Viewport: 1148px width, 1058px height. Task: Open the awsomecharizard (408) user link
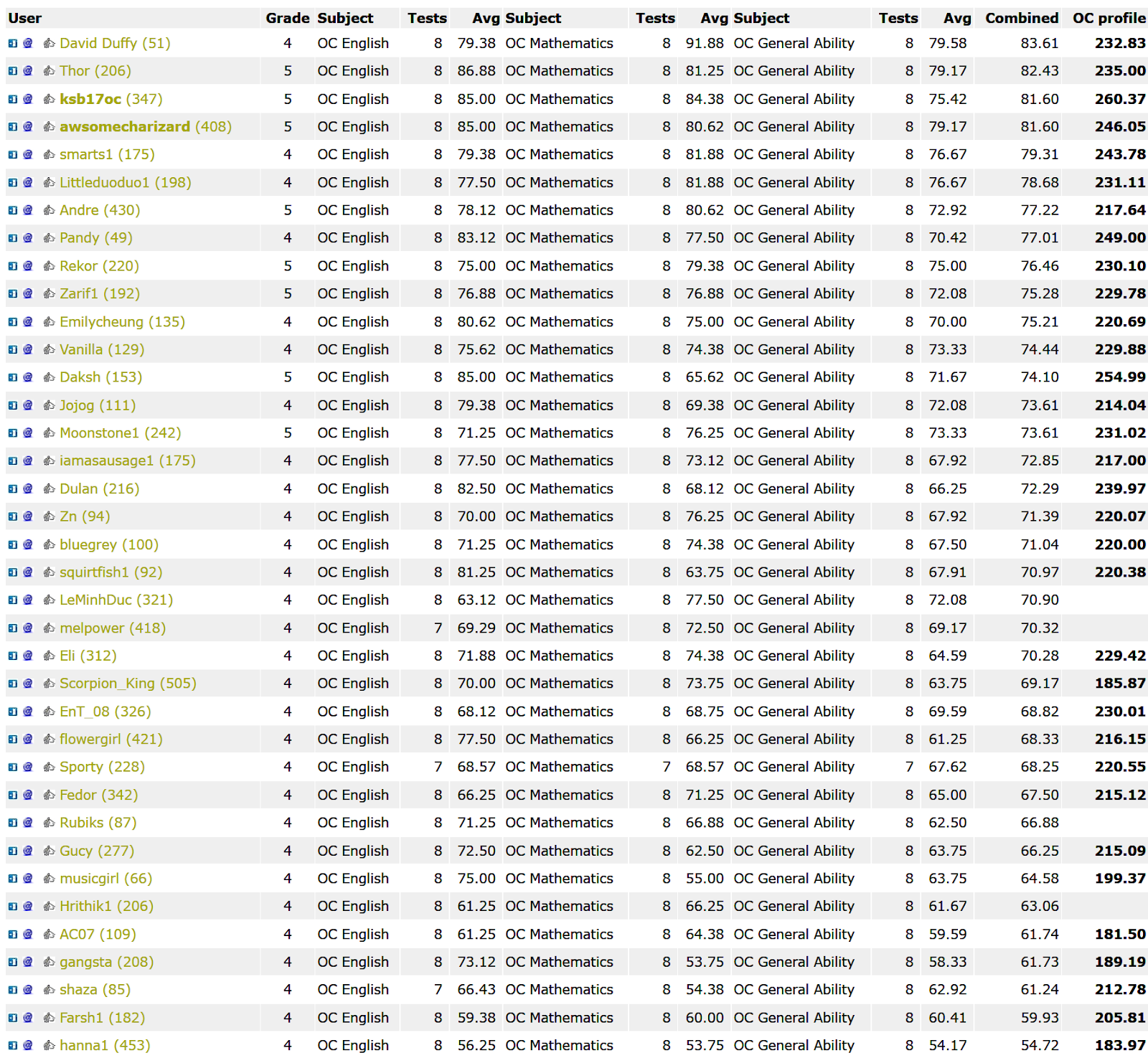click(x=146, y=127)
